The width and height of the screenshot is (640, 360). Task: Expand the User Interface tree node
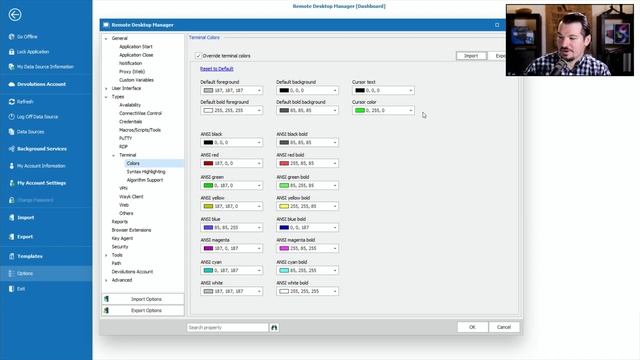tap(106, 89)
